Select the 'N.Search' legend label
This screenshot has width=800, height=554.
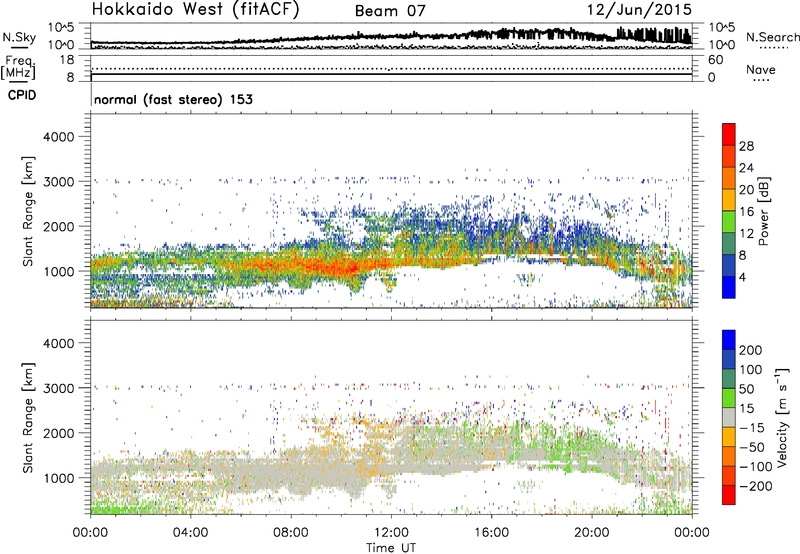772,37
